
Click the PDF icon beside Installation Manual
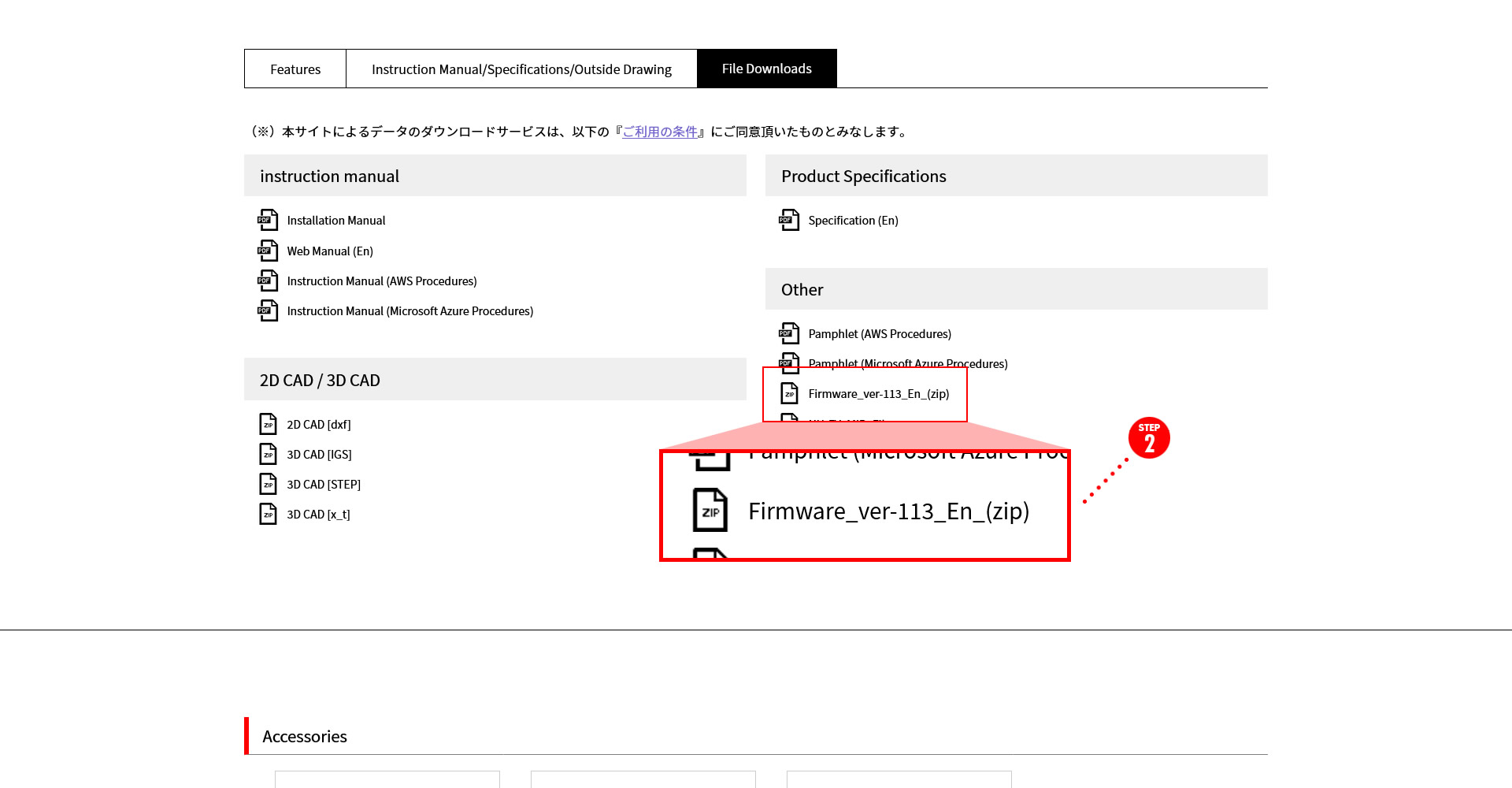[x=268, y=220]
